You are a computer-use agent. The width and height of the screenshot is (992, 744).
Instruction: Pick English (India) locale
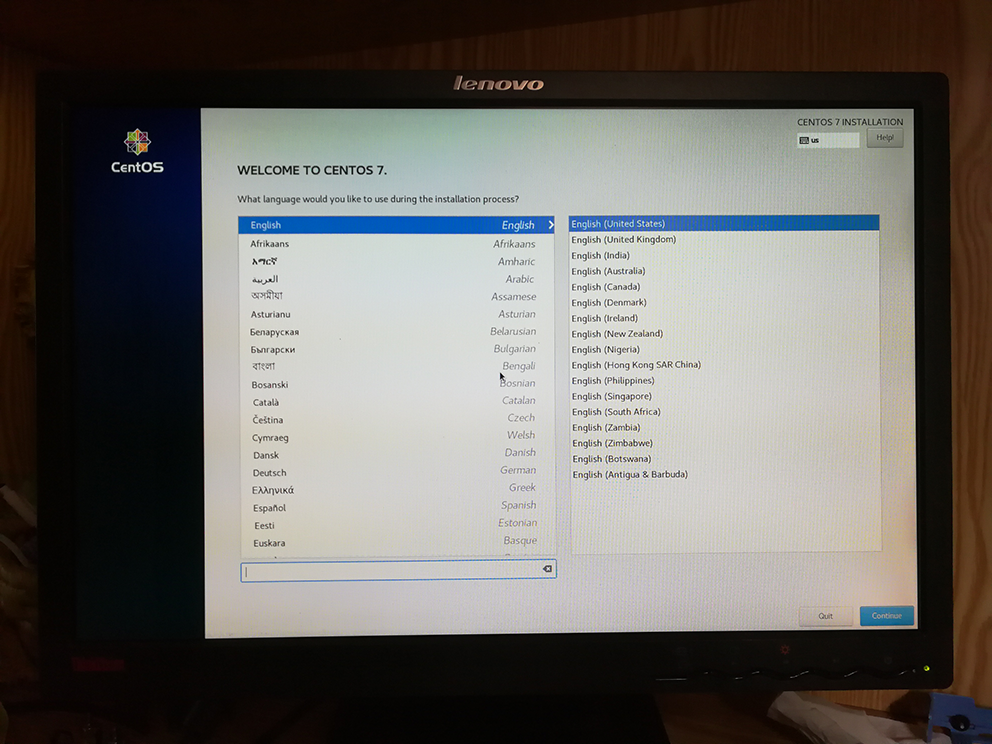click(x=724, y=255)
